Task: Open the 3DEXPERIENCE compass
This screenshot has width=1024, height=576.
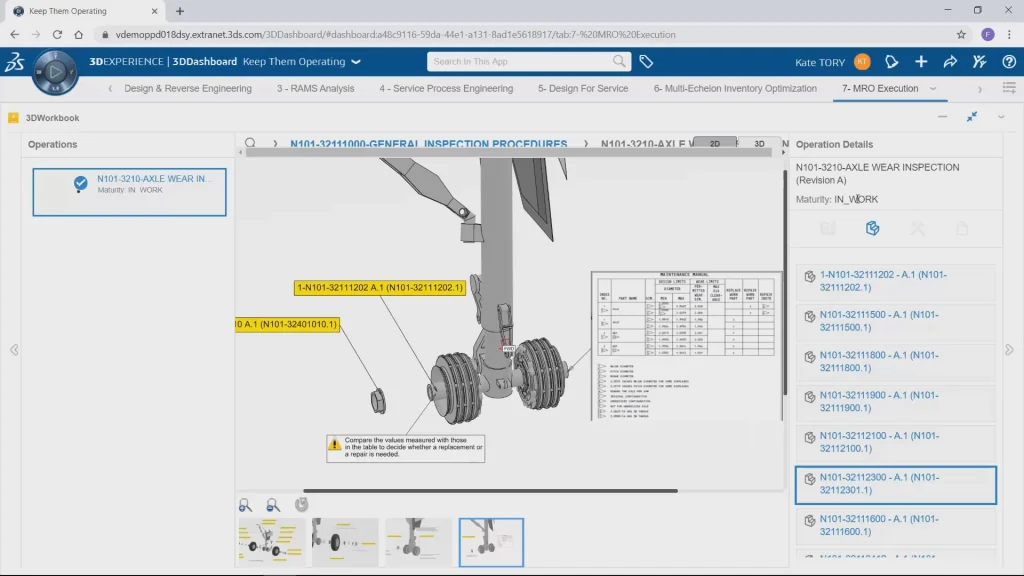Action: pos(54,72)
